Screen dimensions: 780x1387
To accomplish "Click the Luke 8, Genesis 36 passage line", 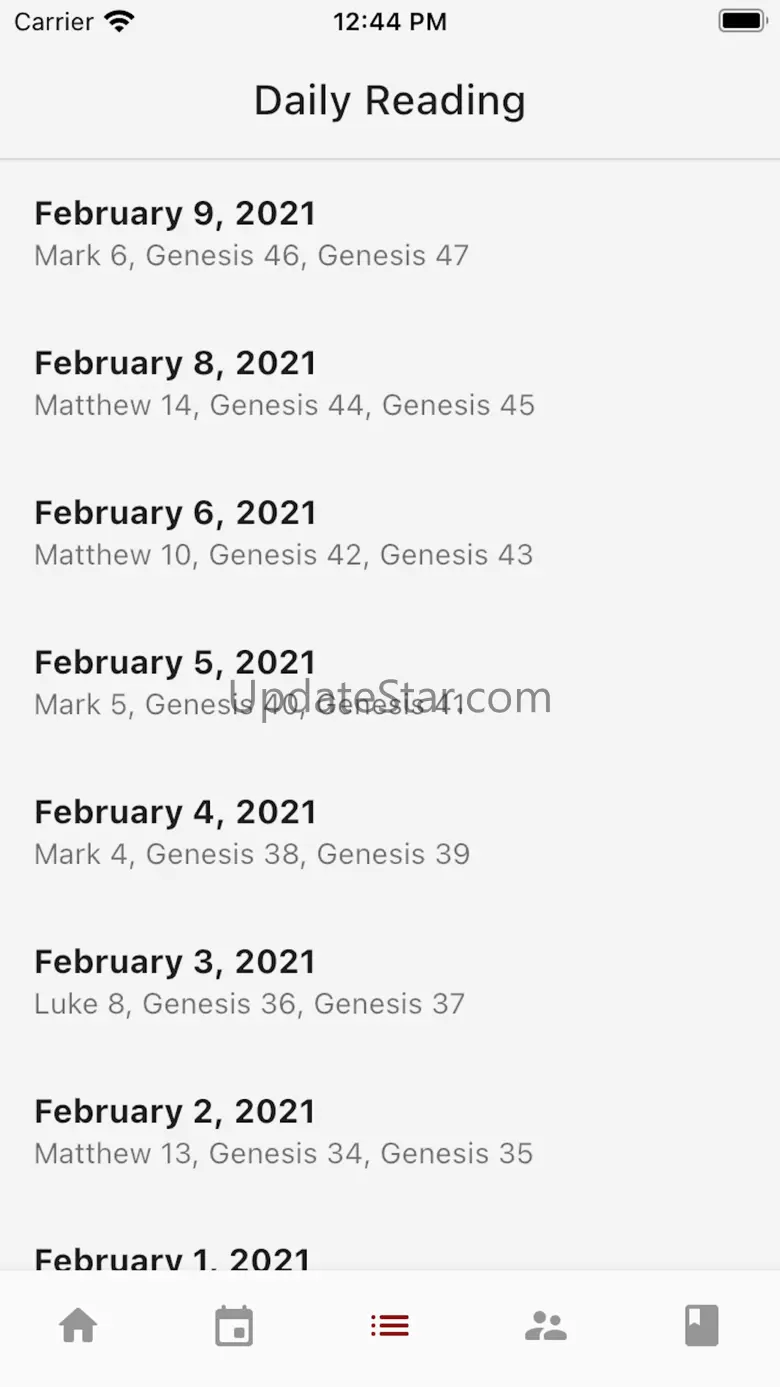I will (x=250, y=1004).
